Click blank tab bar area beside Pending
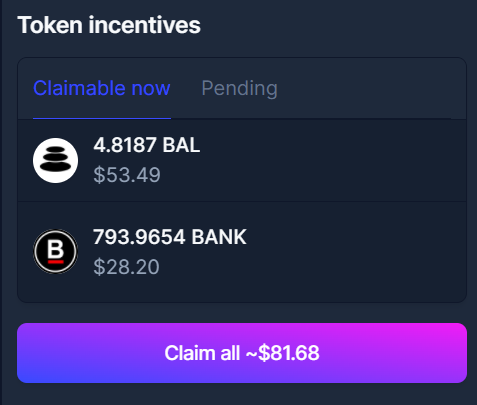 (x=367, y=88)
